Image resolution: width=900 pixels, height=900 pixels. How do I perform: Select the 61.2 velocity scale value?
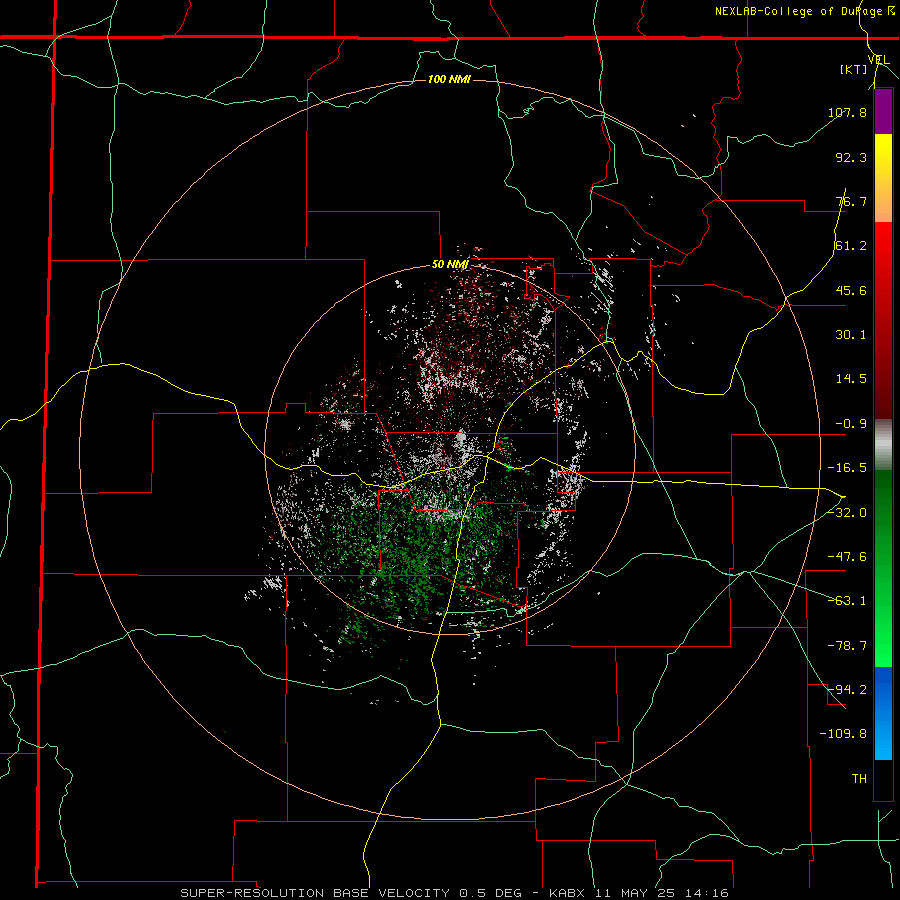(x=851, y=246)
